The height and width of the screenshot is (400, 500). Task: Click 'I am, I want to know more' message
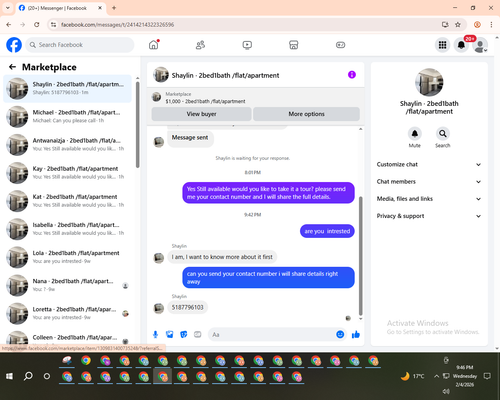(222, 257)
